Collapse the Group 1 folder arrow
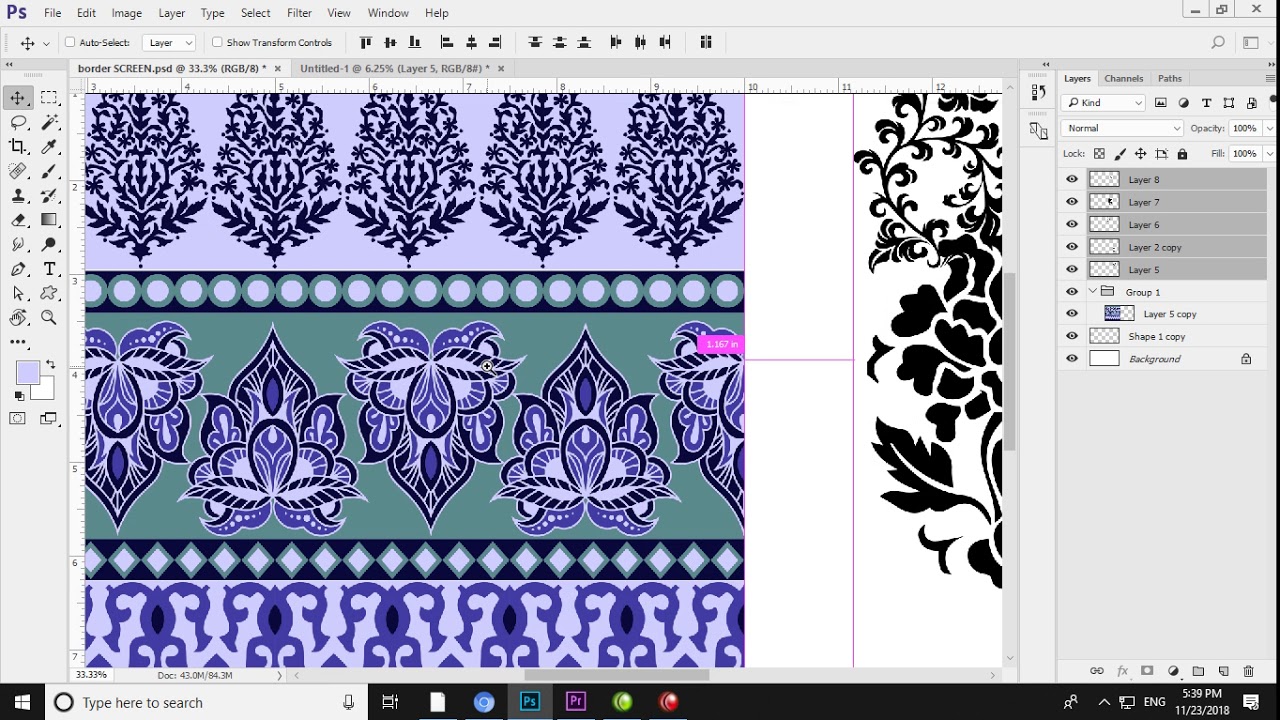This screenshot has height=720, width=1280. pyautogui.click(x=1093, y=292)
